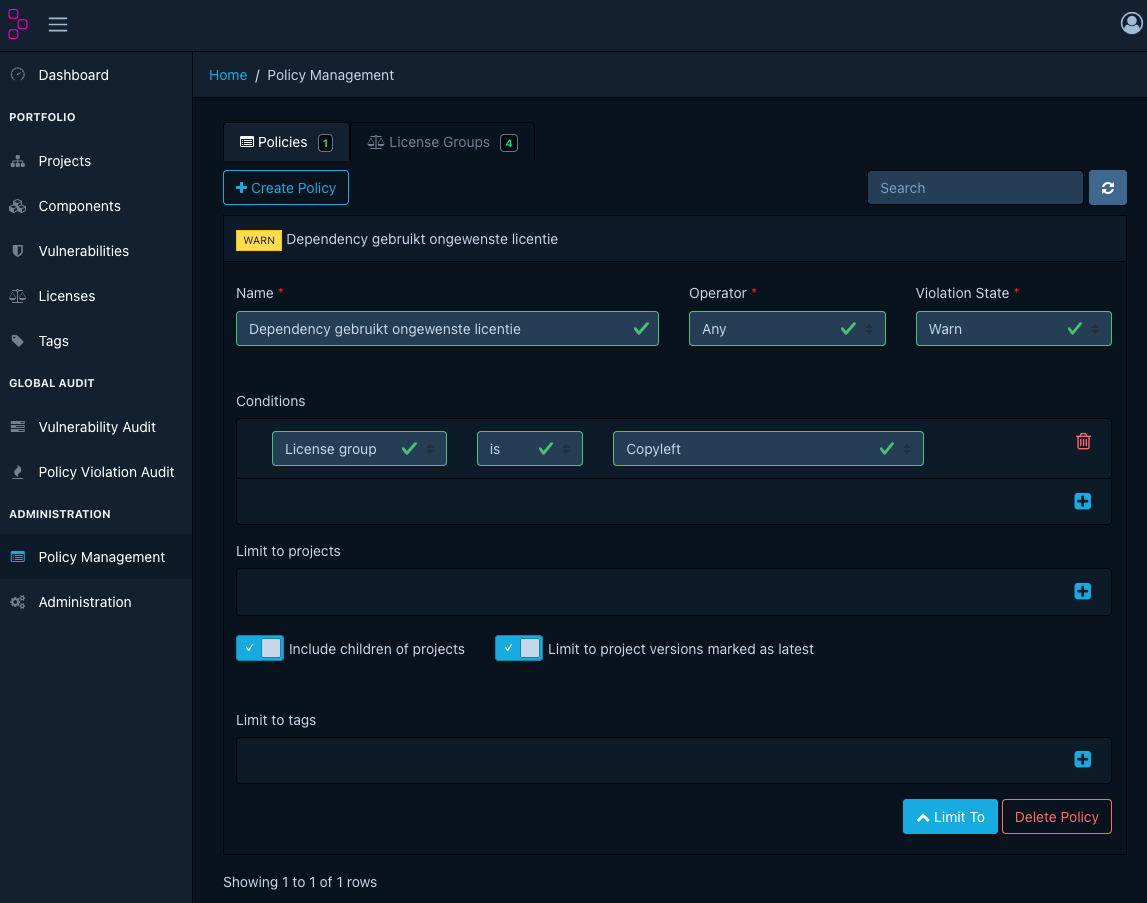Open the Copyleft value dropdown

pos(768,449)
